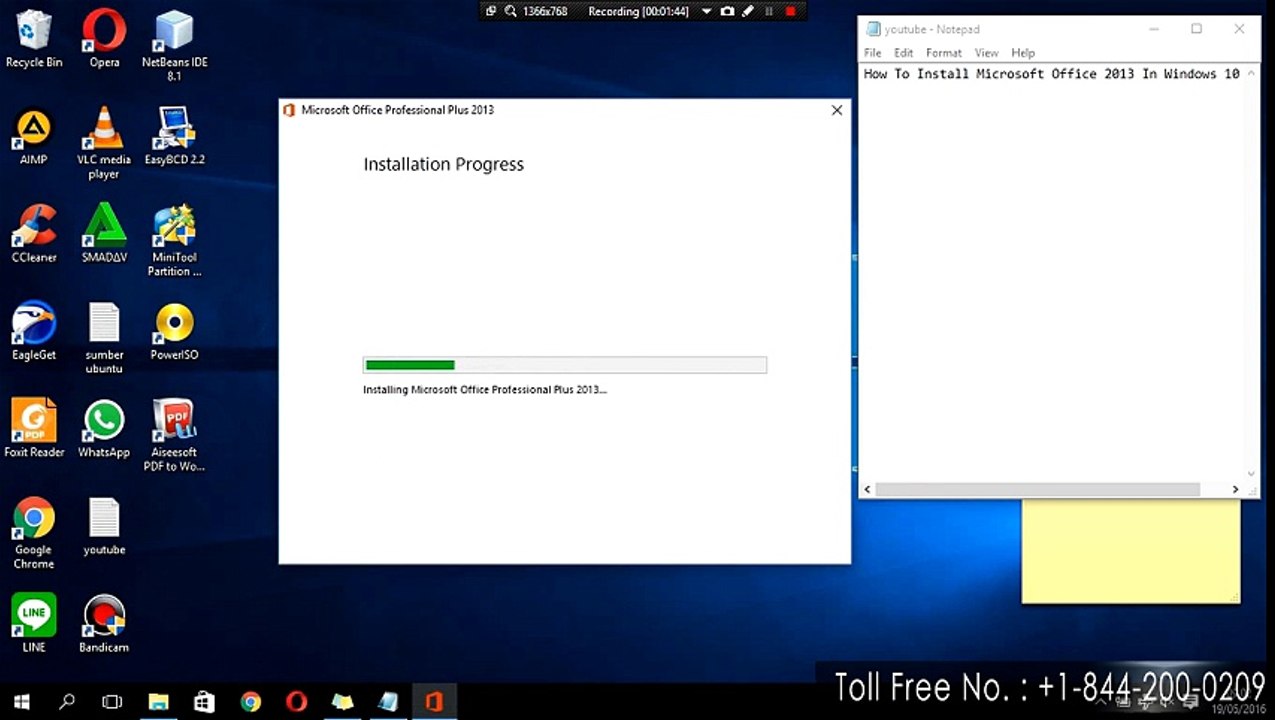Click the taskbar search magnifier
This screenshot has height=720, width=1275.
click(x=67, y=702)
